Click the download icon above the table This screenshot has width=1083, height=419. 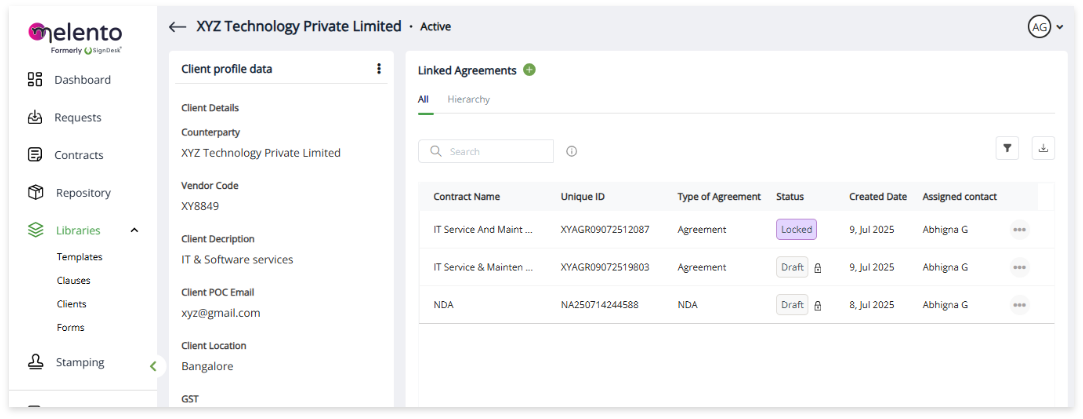click(x=1043, y=148)
